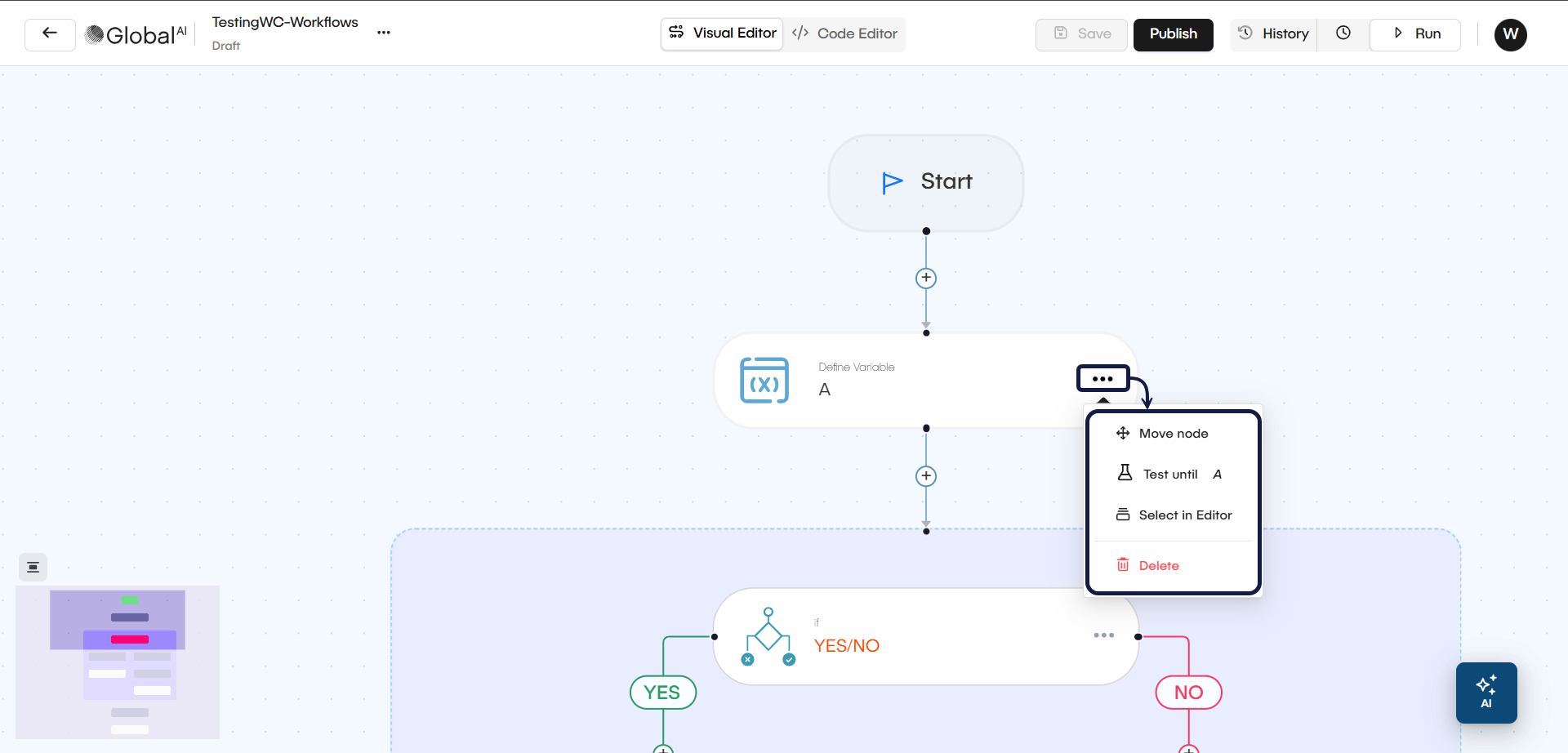Choose Select in Editor option
Image resolution: width=1568 pixels, height=753 pixels.
(1184, 515)
